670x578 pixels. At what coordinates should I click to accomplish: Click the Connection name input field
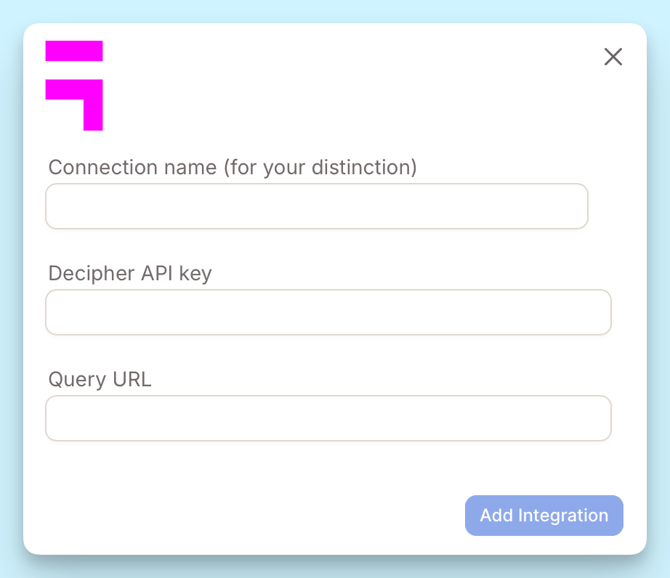pyautogui.click(x=316, y=206)
